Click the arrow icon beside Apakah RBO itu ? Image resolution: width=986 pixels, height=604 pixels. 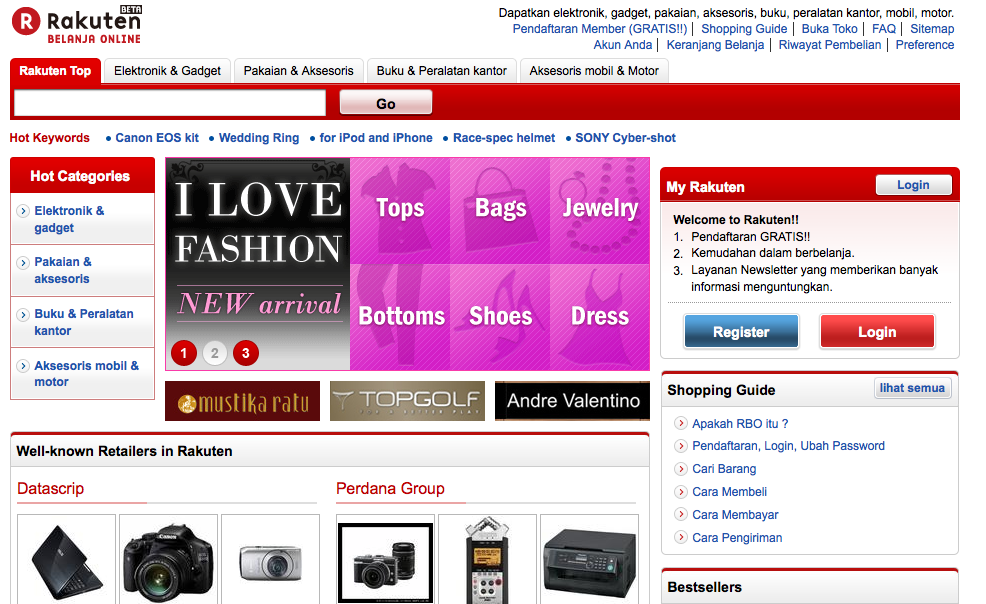pos(680,424)
